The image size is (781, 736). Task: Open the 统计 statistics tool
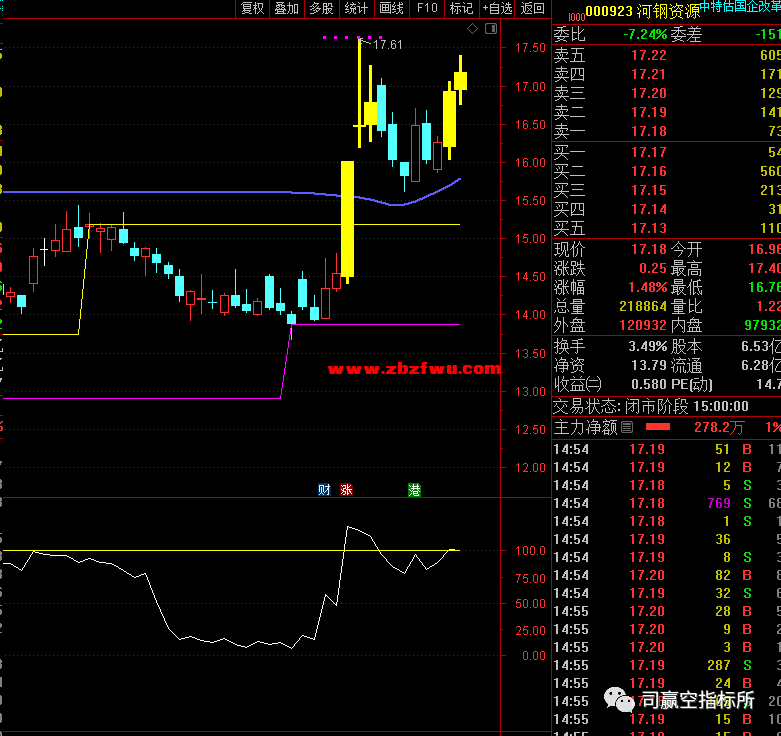tap(356, 8)
